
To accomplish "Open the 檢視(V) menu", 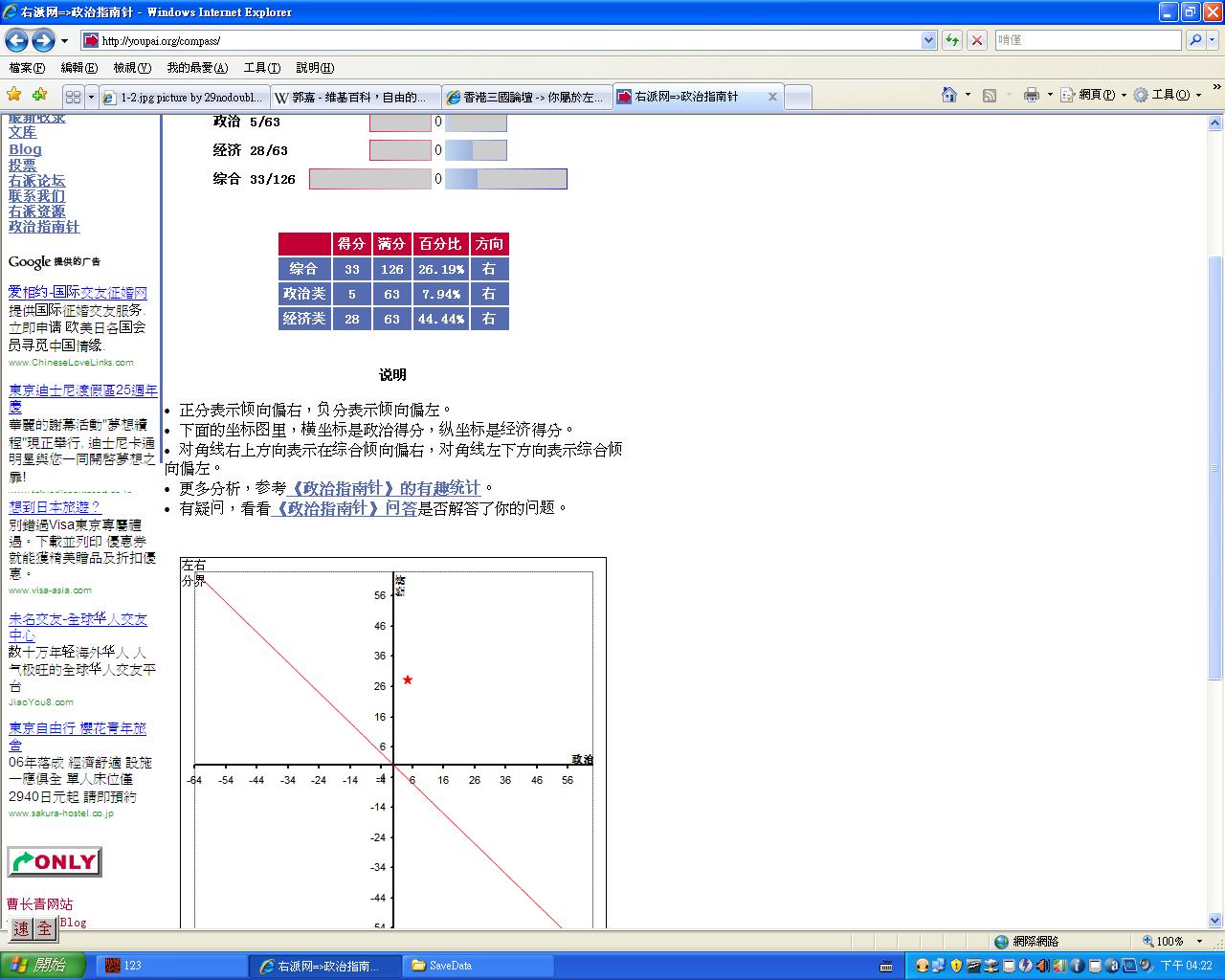I will pyautogui.click(x=131, y=68).
